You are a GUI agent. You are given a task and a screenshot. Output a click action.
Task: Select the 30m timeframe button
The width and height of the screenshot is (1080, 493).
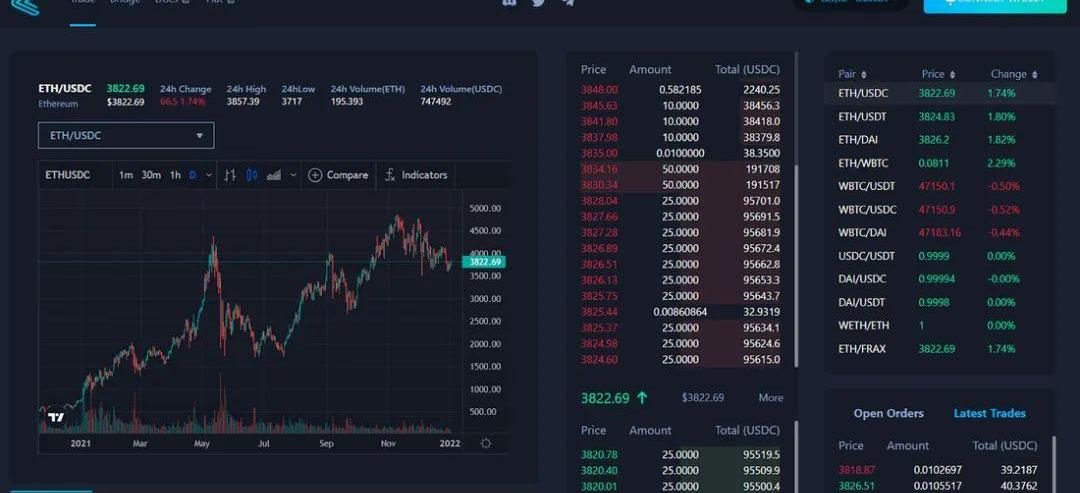point(151,175)
